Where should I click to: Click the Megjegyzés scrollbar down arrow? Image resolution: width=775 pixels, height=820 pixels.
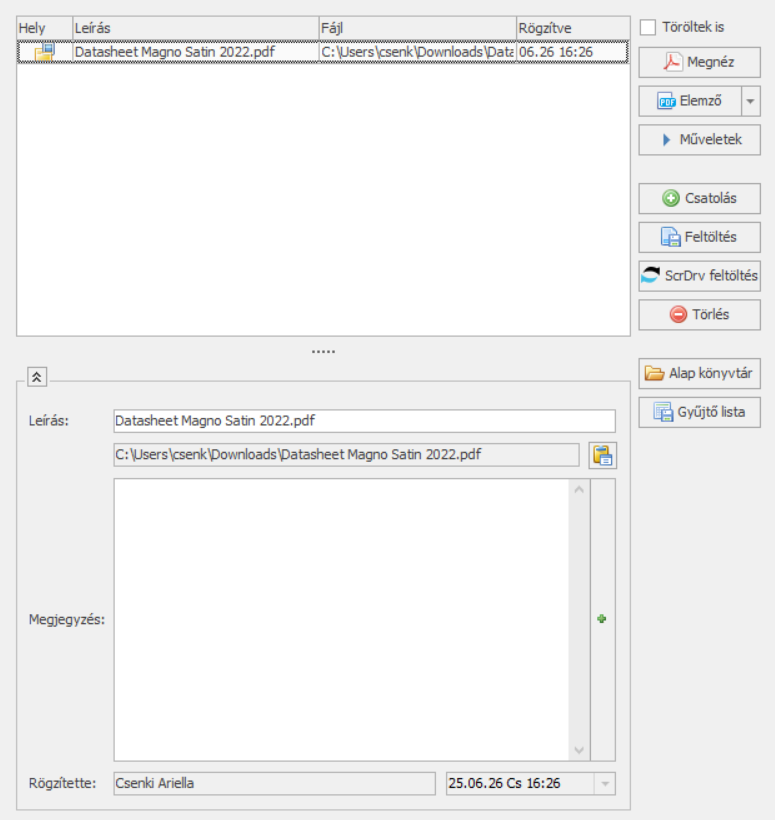[579, 749]
